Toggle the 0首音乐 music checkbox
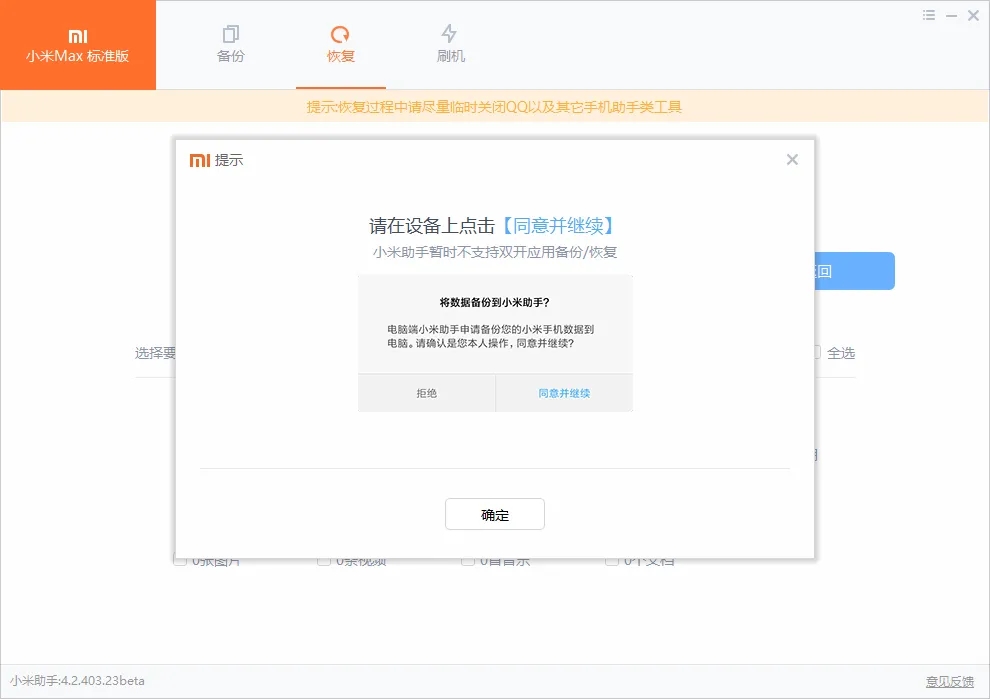 pos(467,560)
